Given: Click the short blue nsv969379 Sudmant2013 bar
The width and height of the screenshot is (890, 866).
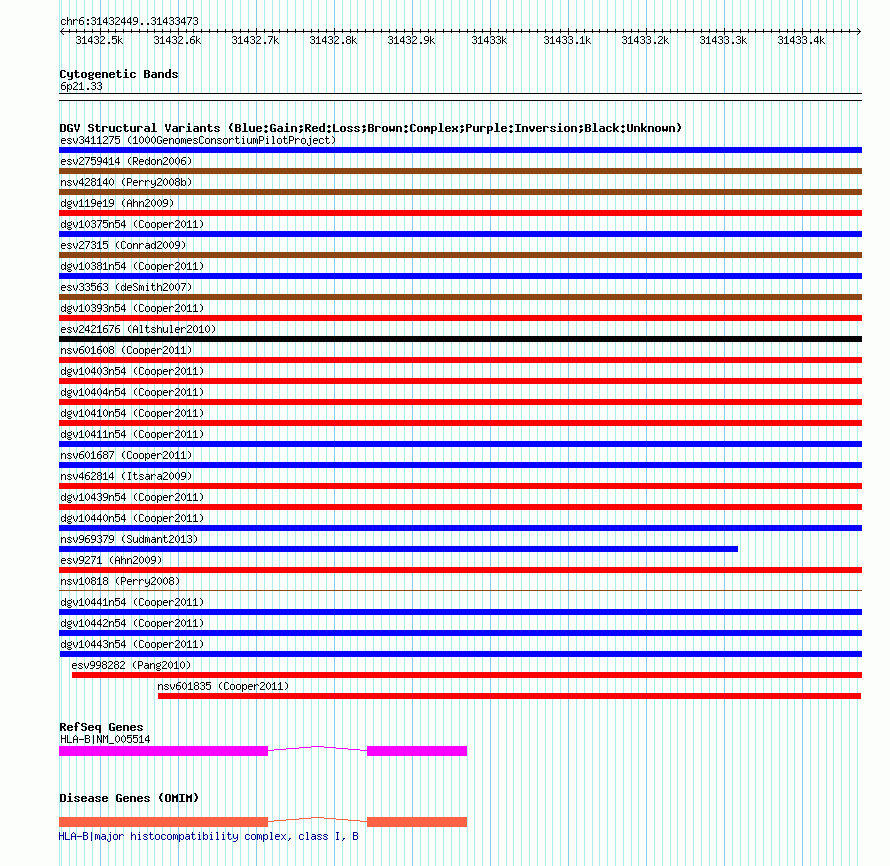Looking at the screenshot, I should [x=398, y=549].
